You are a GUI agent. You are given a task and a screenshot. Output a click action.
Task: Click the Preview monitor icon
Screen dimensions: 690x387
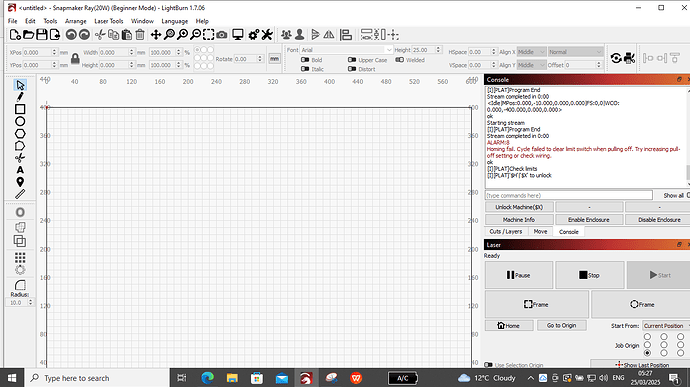pos(238,35)
